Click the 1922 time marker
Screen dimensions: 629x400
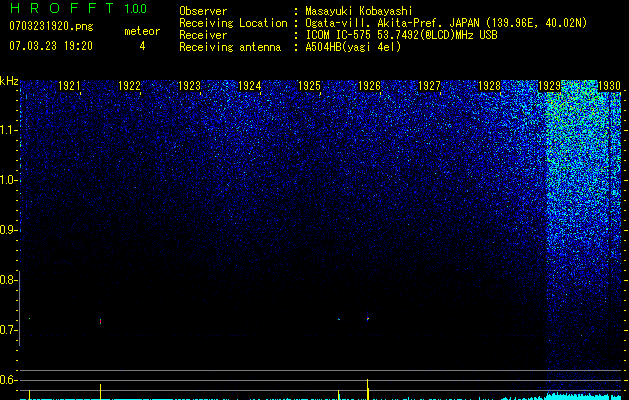[130, 85]
